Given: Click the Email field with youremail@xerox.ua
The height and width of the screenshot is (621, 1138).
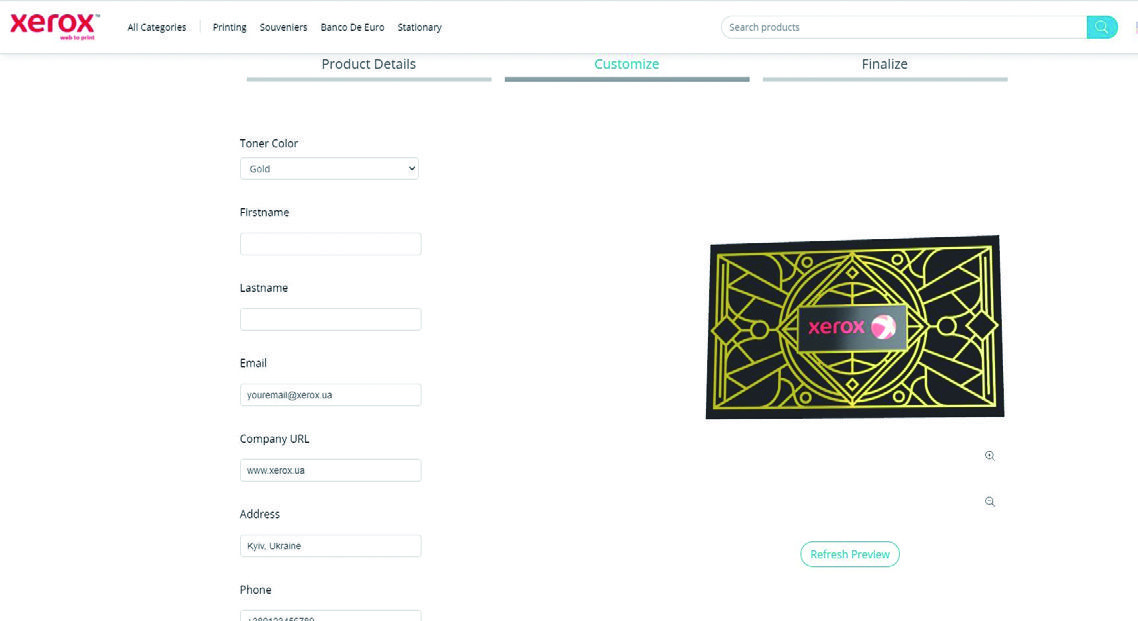Looking at the screenshot, I should (x=330, y=395).
